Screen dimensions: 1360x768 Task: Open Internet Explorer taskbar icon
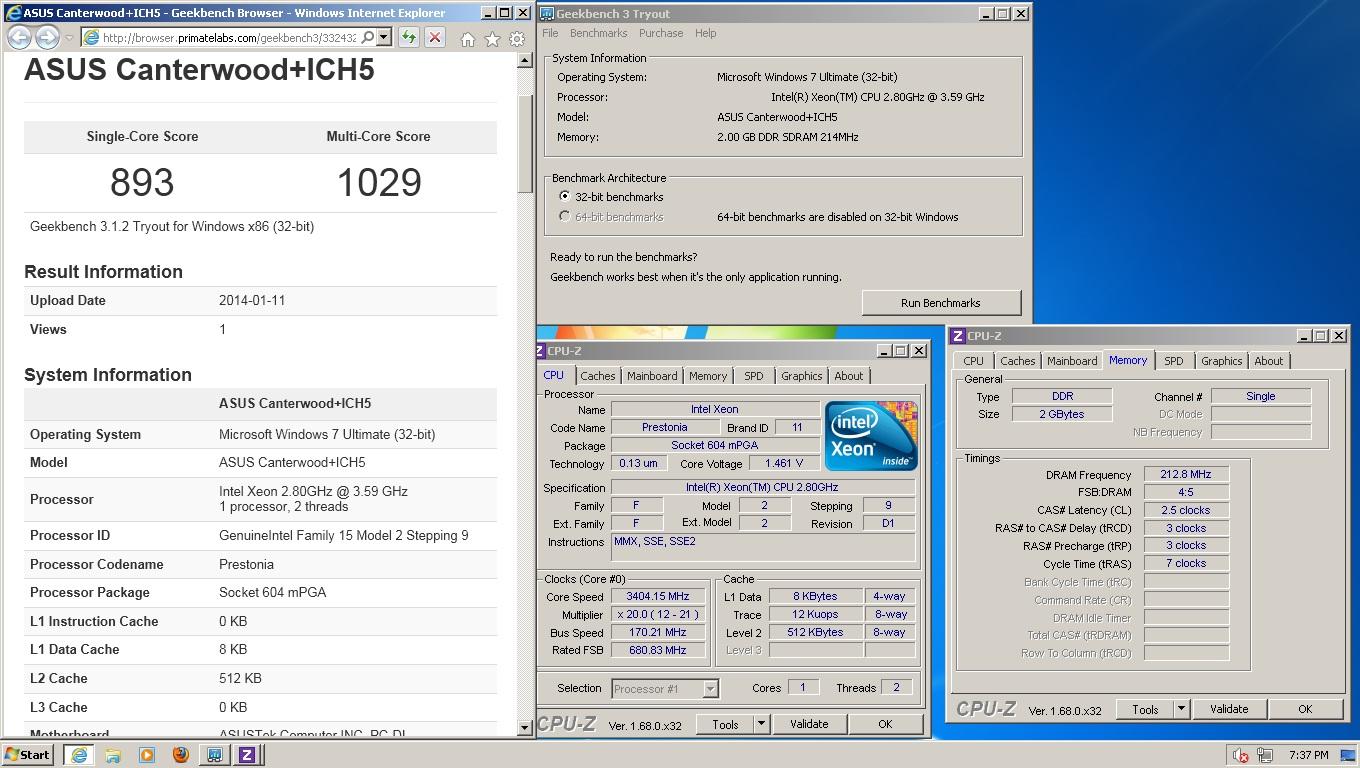click(x=79, y=755)
